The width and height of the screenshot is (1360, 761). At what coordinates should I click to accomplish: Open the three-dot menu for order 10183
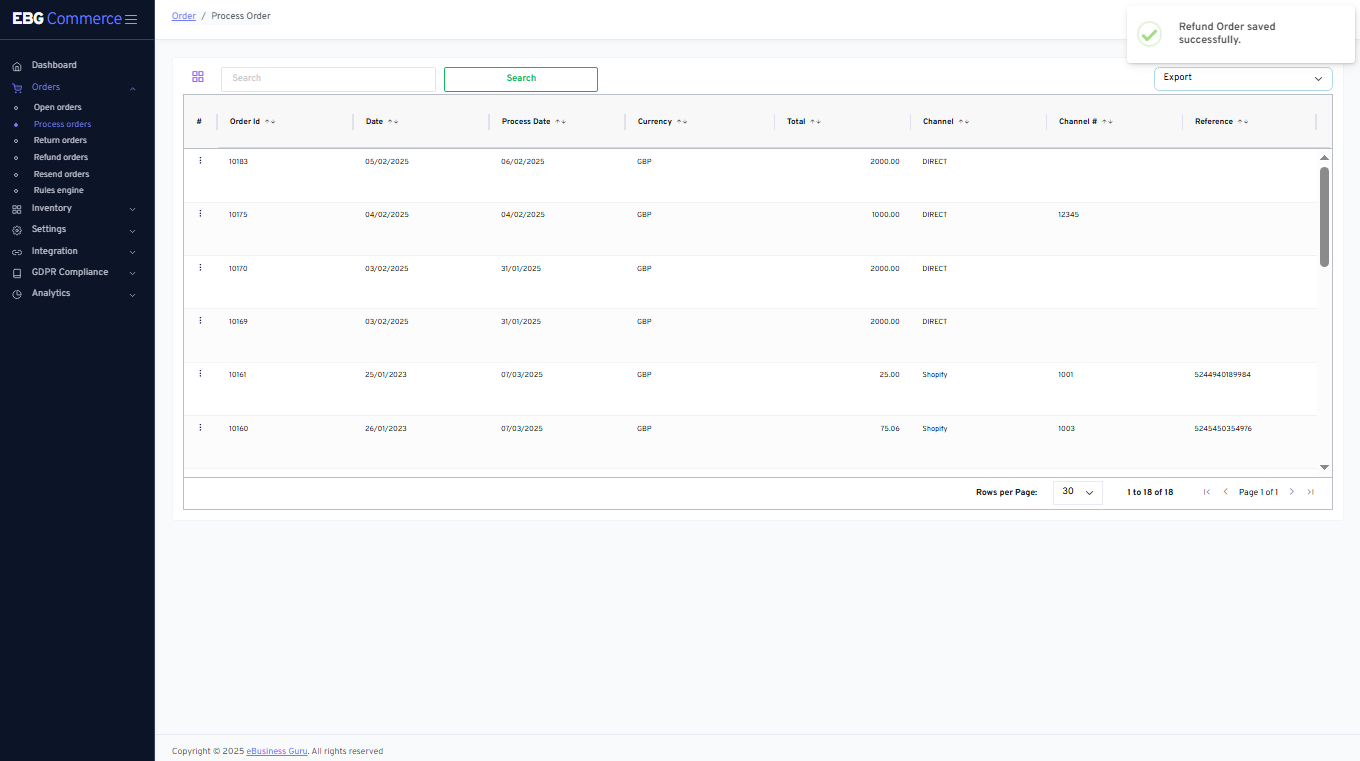pos(200,160)
